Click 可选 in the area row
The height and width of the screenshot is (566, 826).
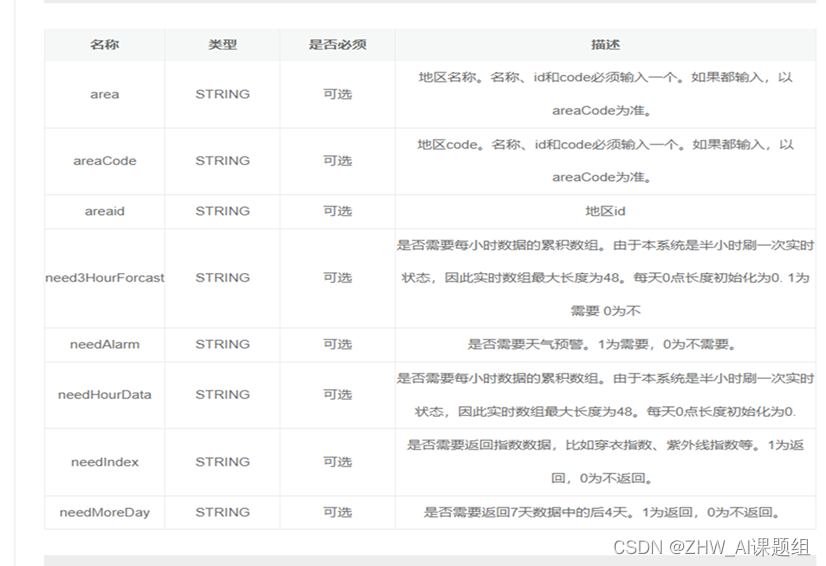tap(338, 94)
